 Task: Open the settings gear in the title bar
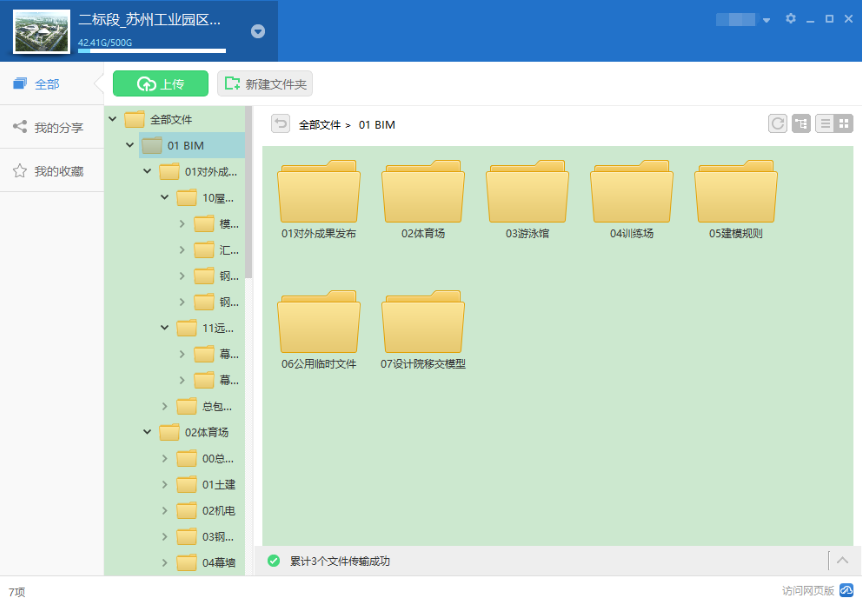click(791, 19)
